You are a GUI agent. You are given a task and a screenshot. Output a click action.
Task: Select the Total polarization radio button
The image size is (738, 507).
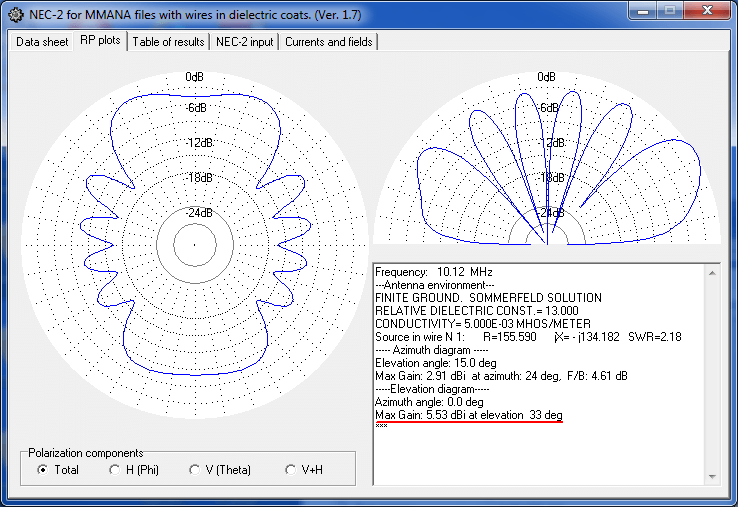pos(41,470)
